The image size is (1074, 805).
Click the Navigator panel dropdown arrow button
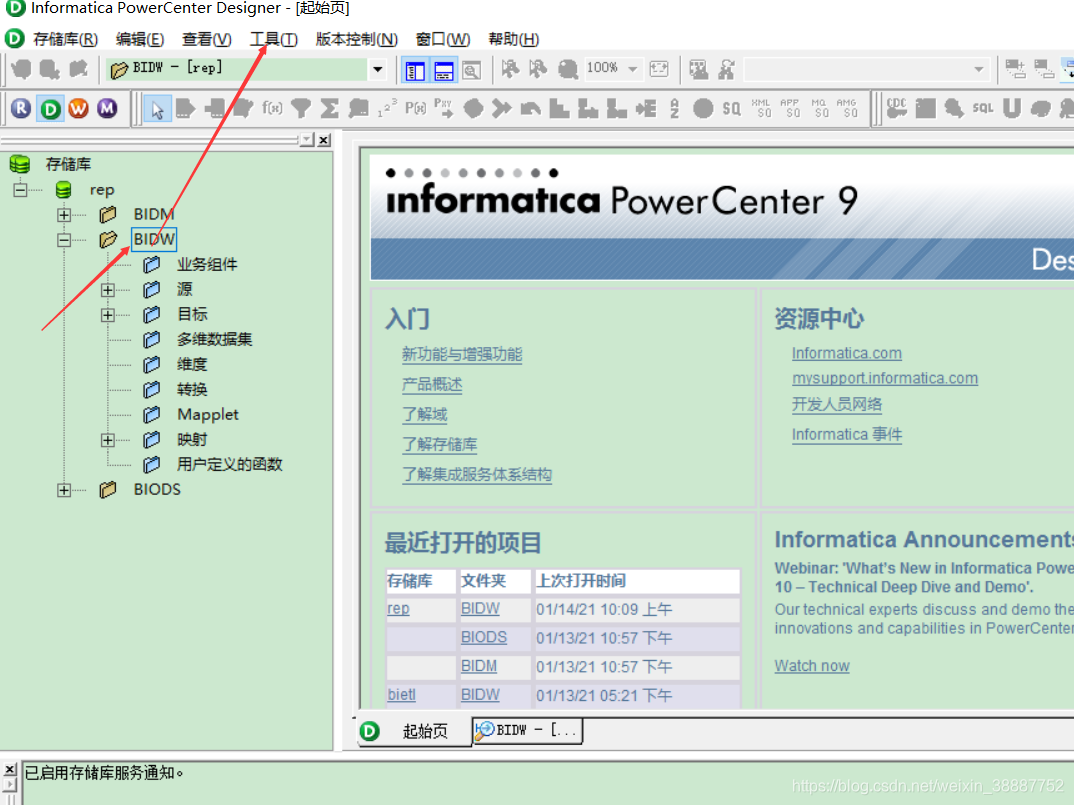(x=307, y=140)
